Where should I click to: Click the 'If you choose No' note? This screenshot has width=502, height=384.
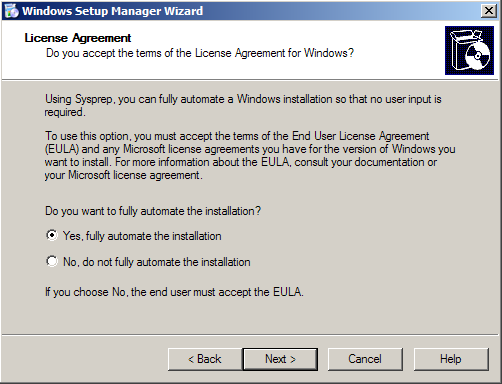point(174,292)
